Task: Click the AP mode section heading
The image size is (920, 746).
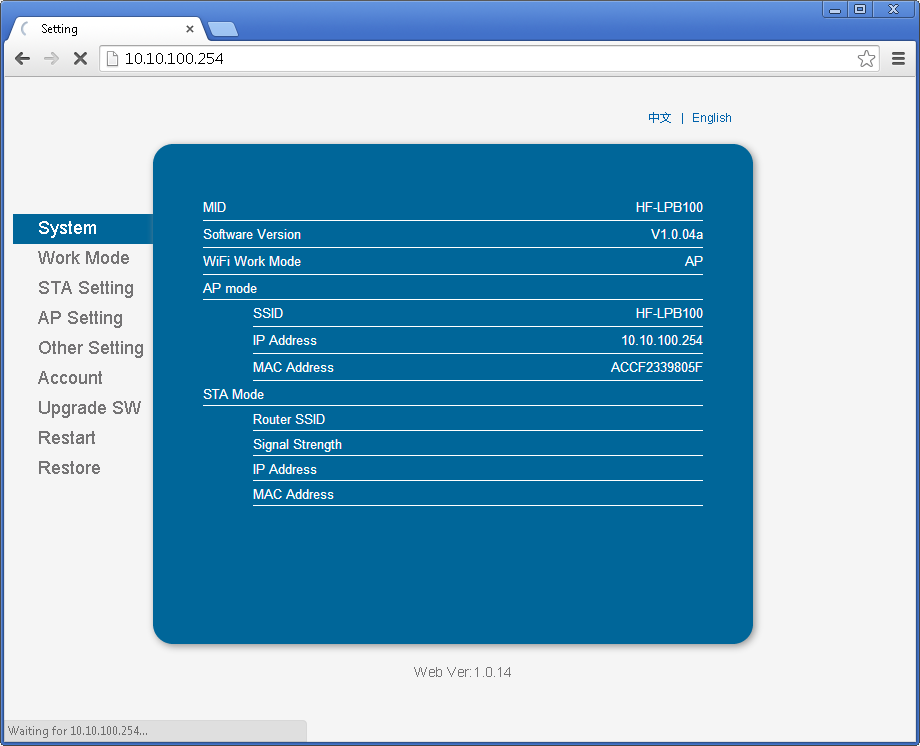Action: click(230, 288)
